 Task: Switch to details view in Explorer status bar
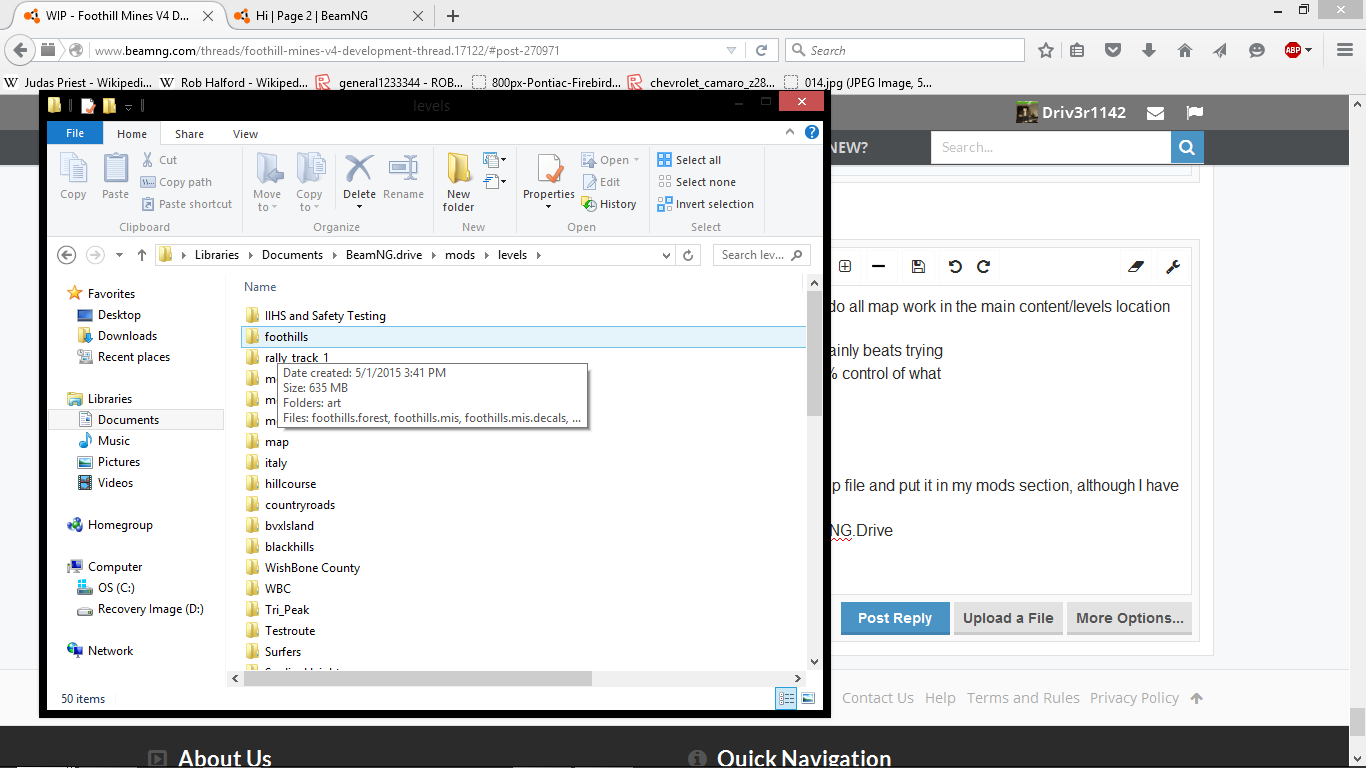pos(787,698)
